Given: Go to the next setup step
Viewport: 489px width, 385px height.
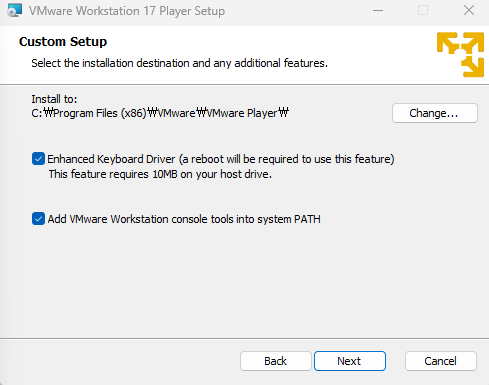Looking at the screenshot, I should pyautogui.click(x=350, y=361).
